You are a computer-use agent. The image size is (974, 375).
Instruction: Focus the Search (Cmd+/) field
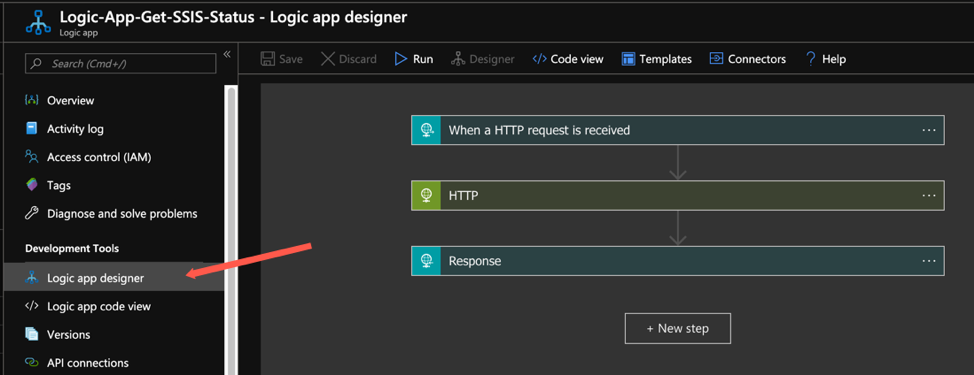pyautogui.click(x=121, y=63)
